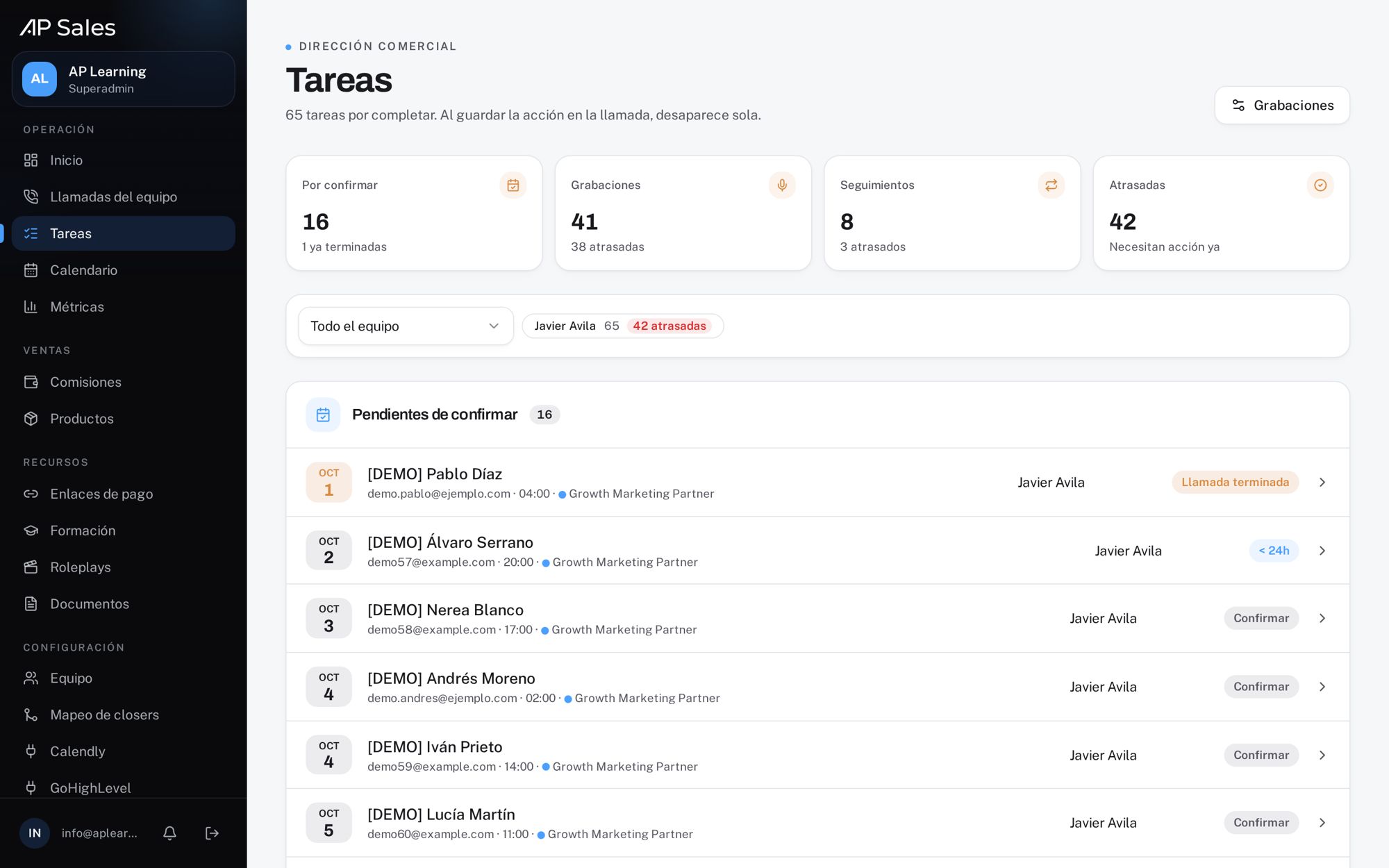
Task: Click the OCT 1 date badge
Action: (328, 482)
